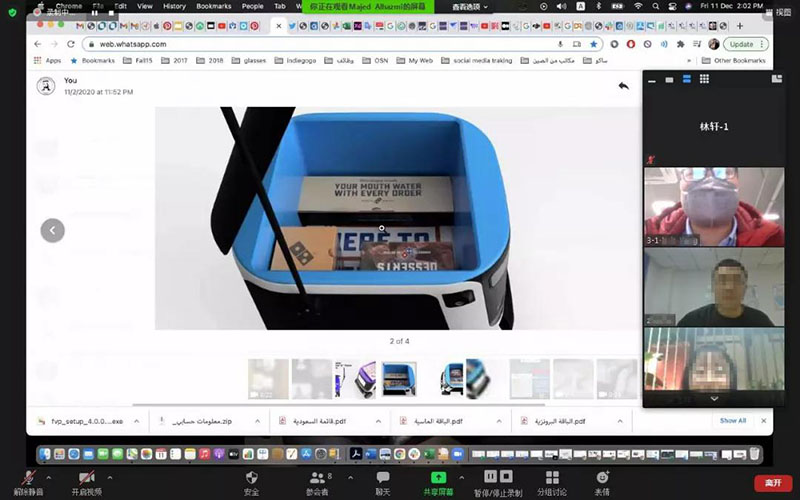
Task: Open new Chrome tab with plus
Action: (740, 26)
